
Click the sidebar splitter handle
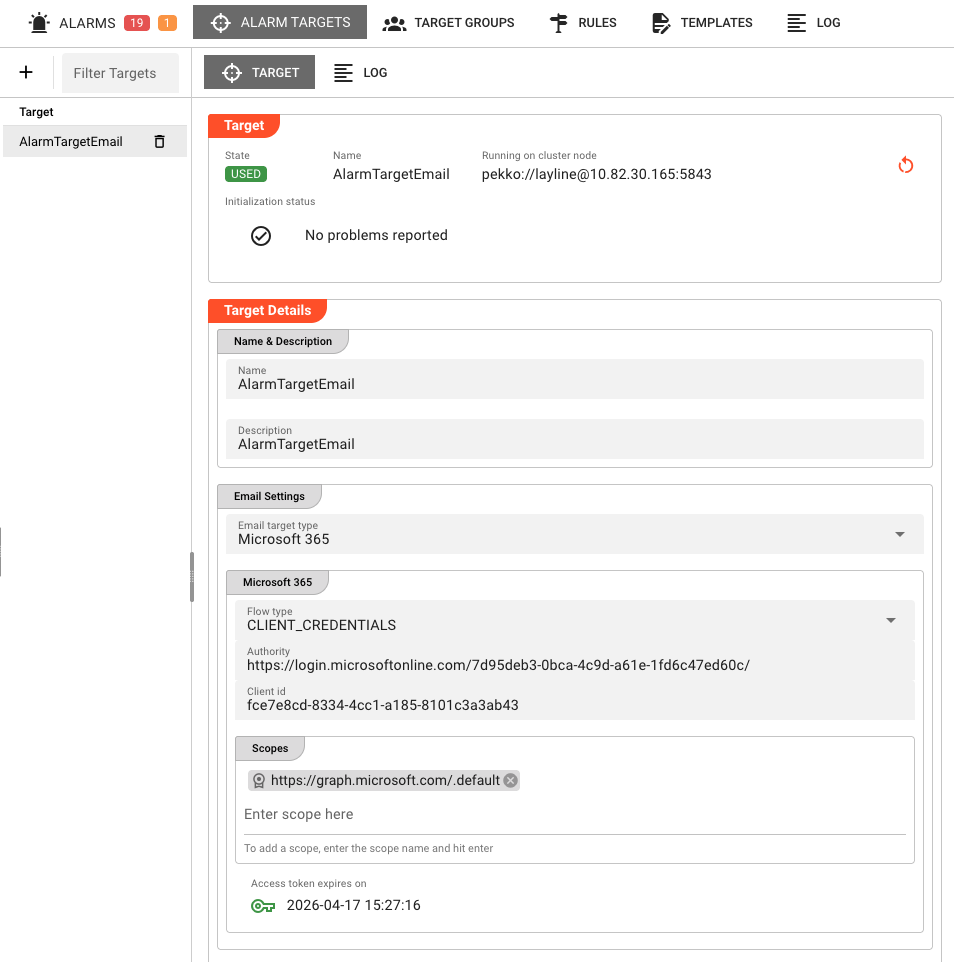192,577
